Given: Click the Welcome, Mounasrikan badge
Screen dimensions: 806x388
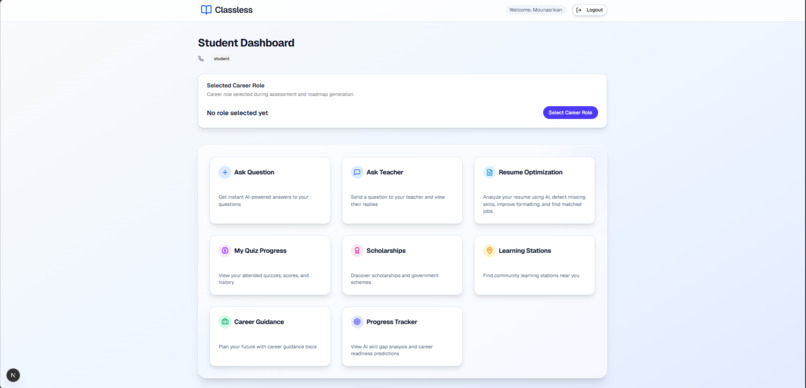Looking at the screenshot, I should [x=536, y=10].
